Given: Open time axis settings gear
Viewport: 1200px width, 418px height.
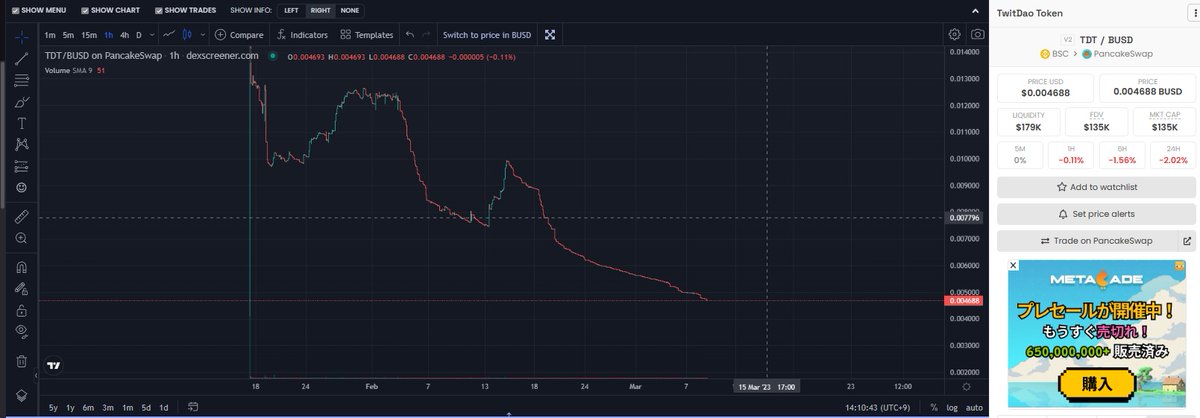Looking at the screenshot, I should (x=966, y=386).
